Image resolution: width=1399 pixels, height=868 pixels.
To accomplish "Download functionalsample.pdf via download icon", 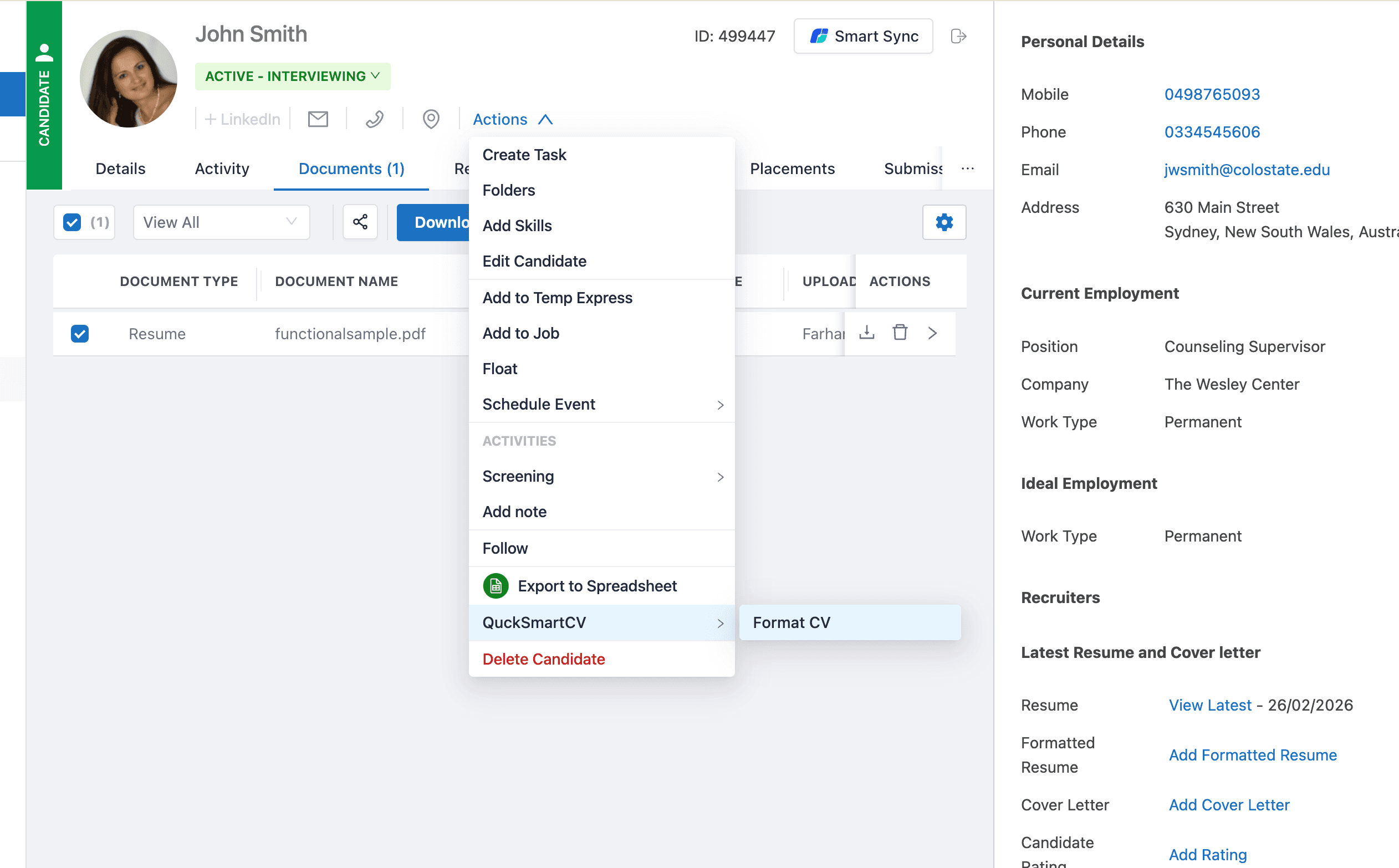I will 867,333.
